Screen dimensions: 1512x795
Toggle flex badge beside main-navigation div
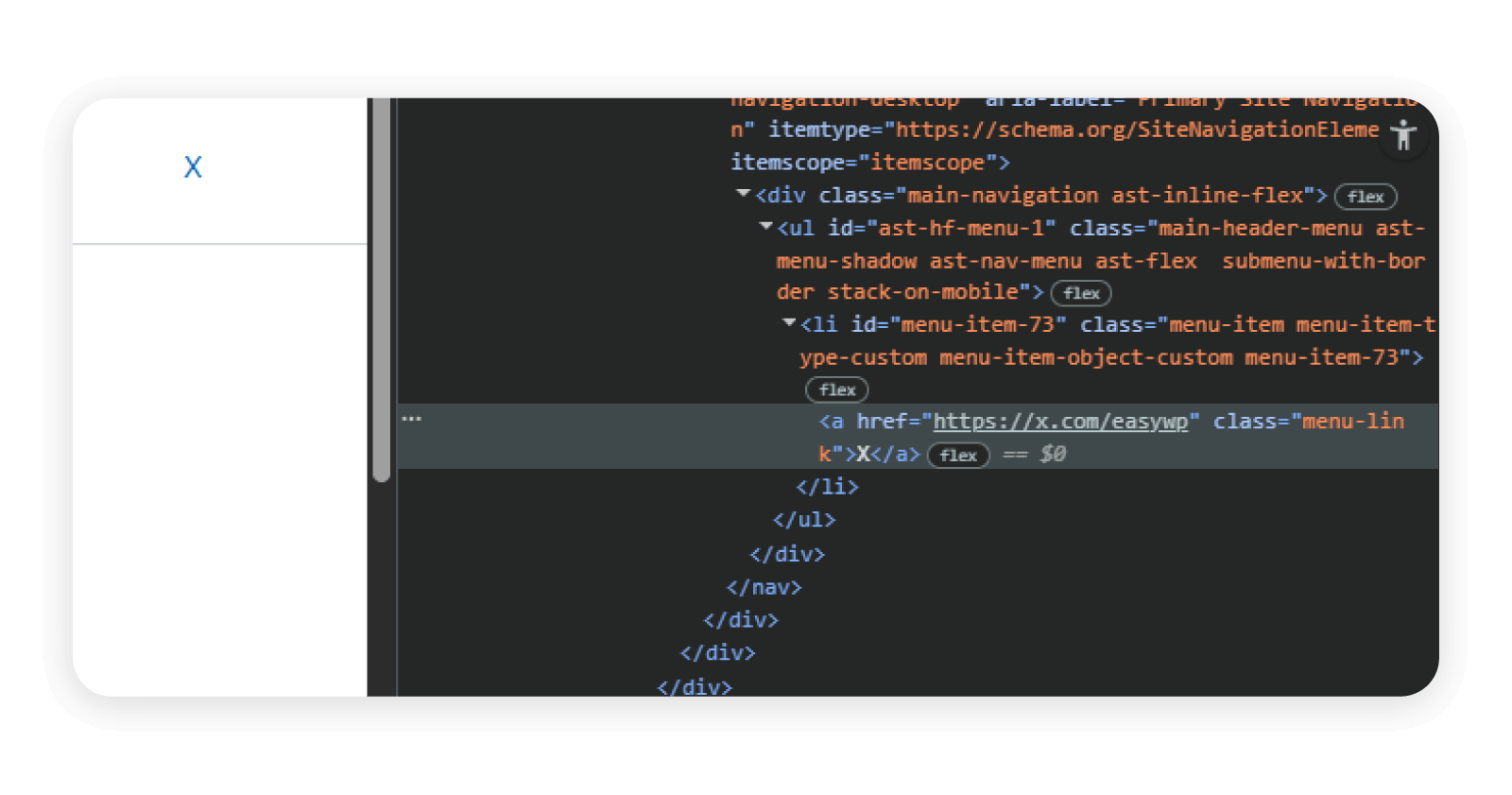point(1366,197)
